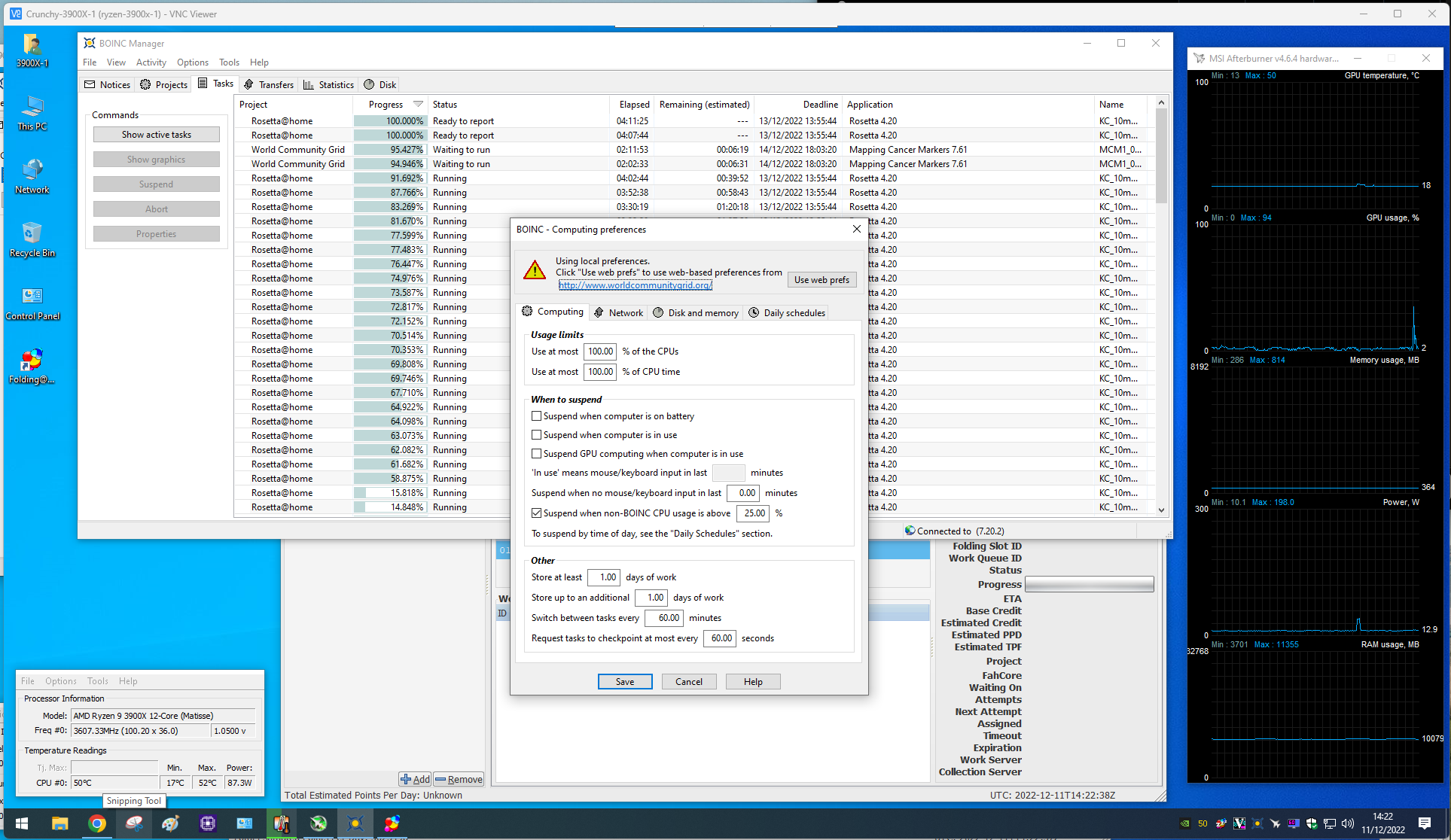Open the purple CPU chip taskbar app
The width and height of the screenshot is (1451, 840).
[x=208, y=823]
